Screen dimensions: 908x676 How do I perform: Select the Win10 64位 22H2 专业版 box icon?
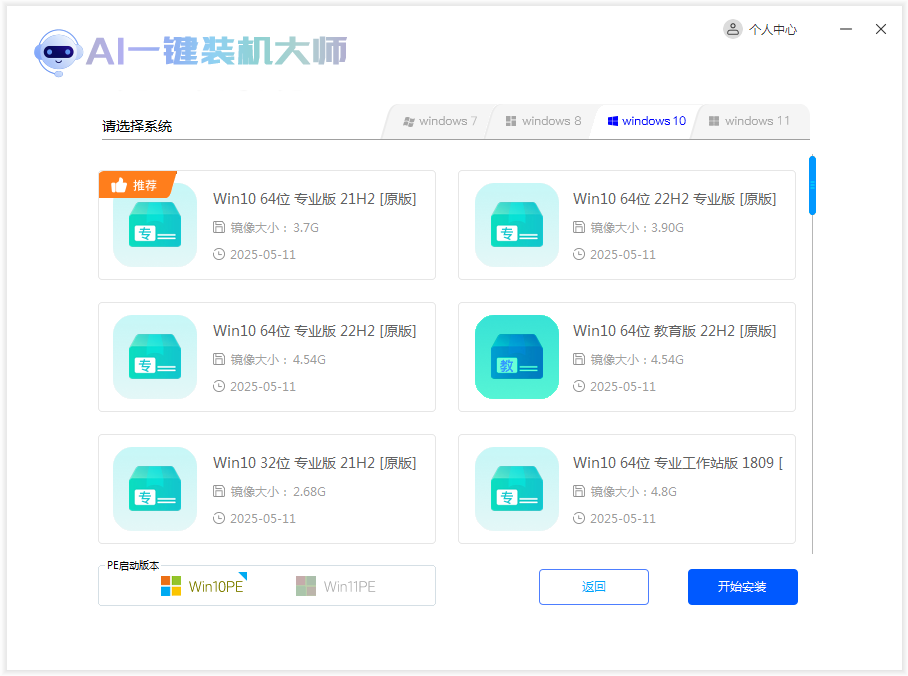pyautogui.click(x=517, y=225)
